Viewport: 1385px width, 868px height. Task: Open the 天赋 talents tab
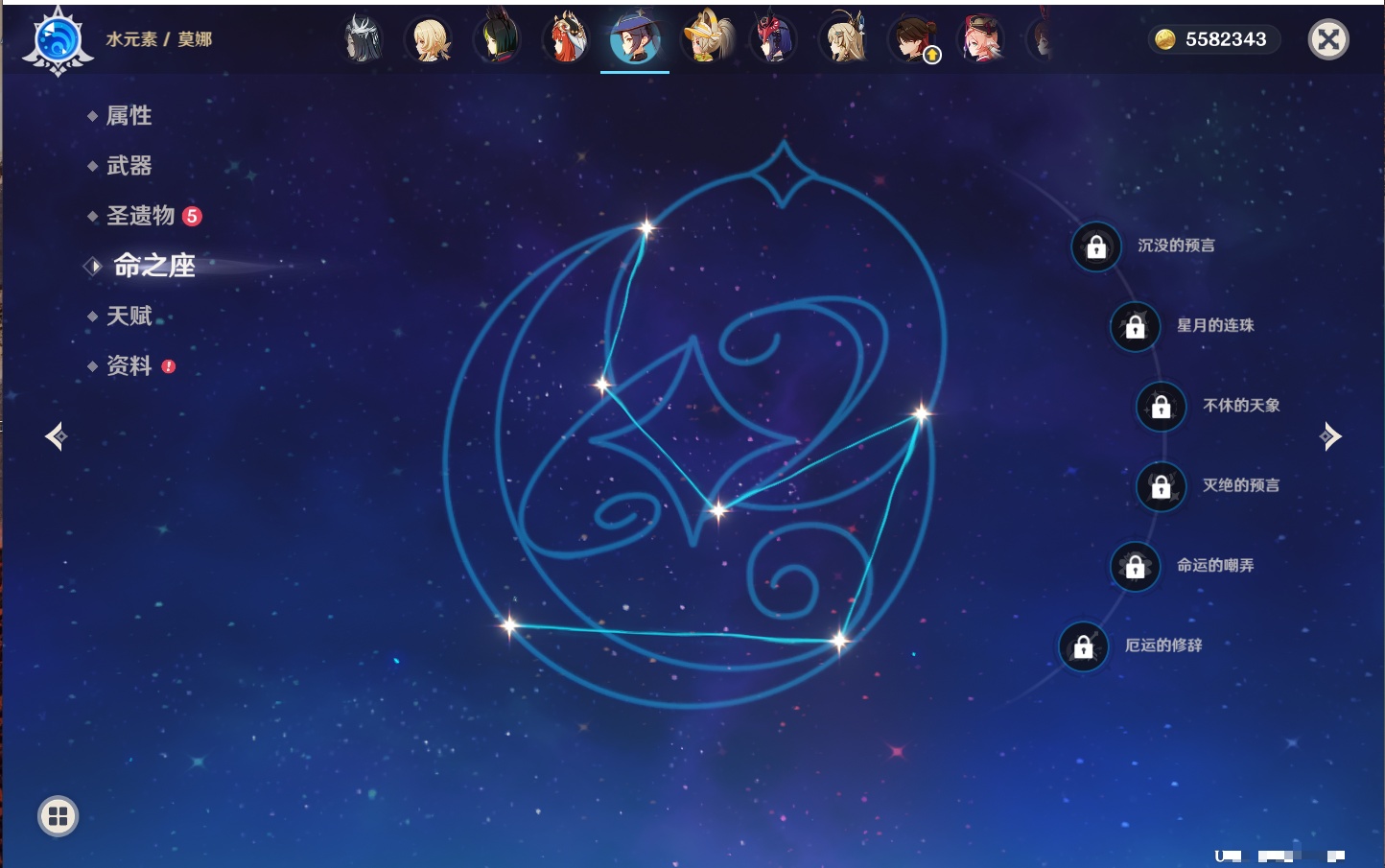coord(129,316)
